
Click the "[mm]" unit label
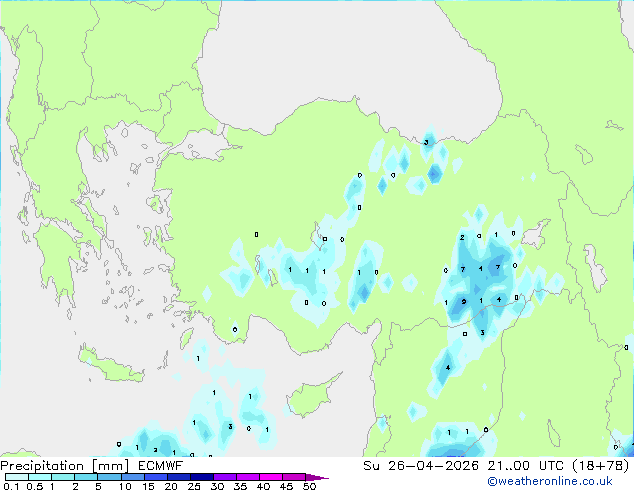pos(111,466)
